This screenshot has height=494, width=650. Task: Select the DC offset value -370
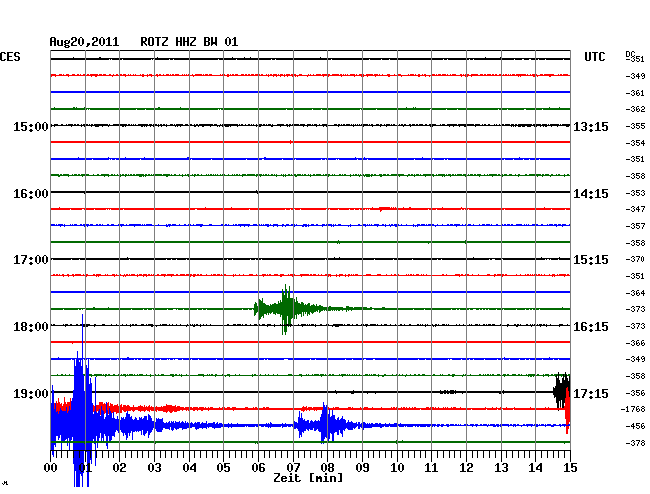(x=635, y=259)
